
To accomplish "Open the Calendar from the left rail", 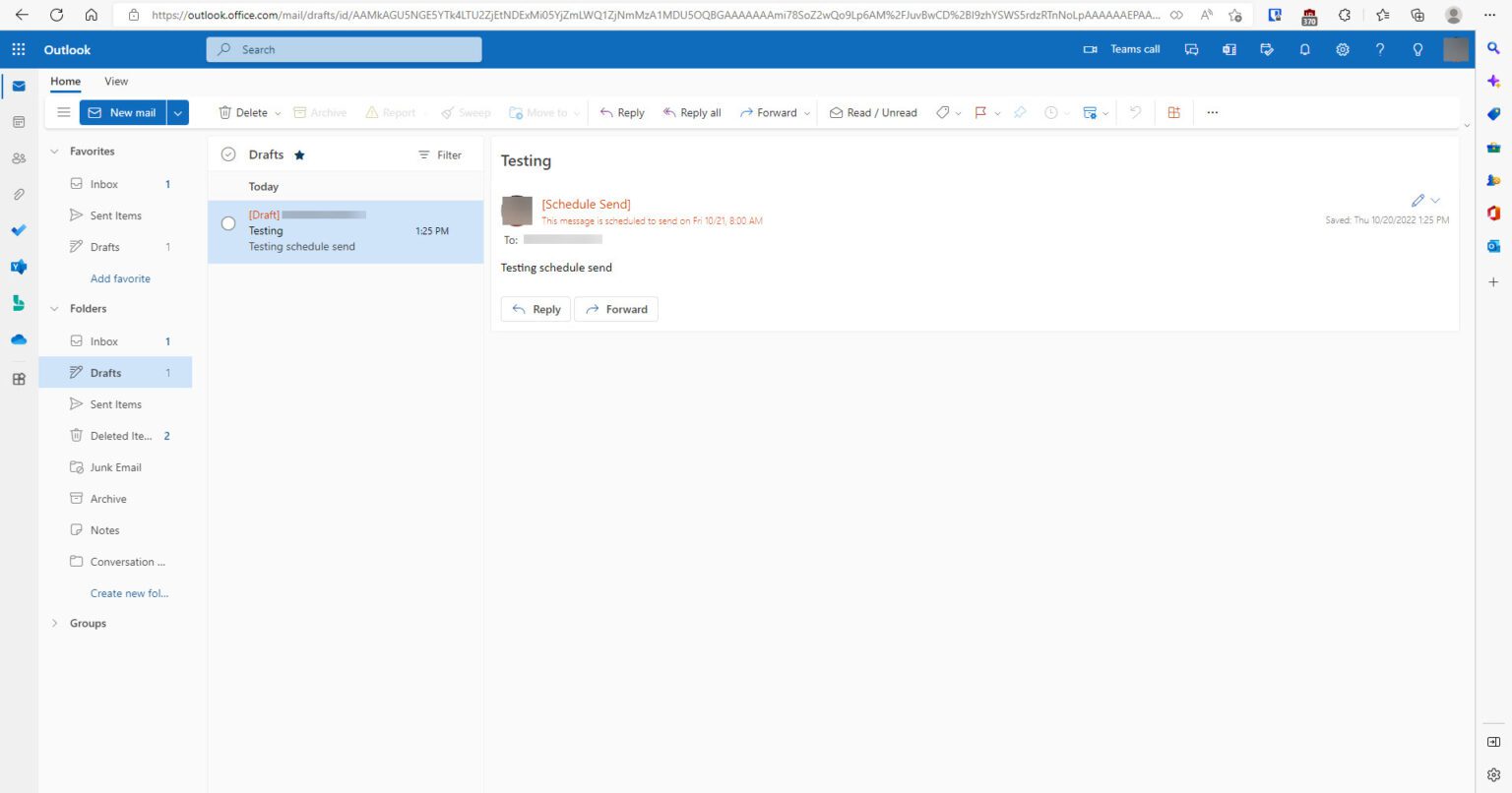I will (x=18, y=122).
